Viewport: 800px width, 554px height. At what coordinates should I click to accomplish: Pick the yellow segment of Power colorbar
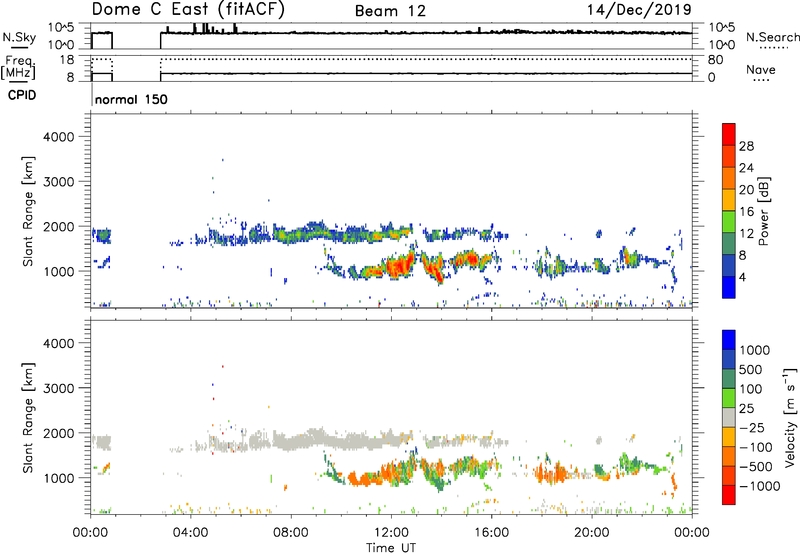click(729, 200)
